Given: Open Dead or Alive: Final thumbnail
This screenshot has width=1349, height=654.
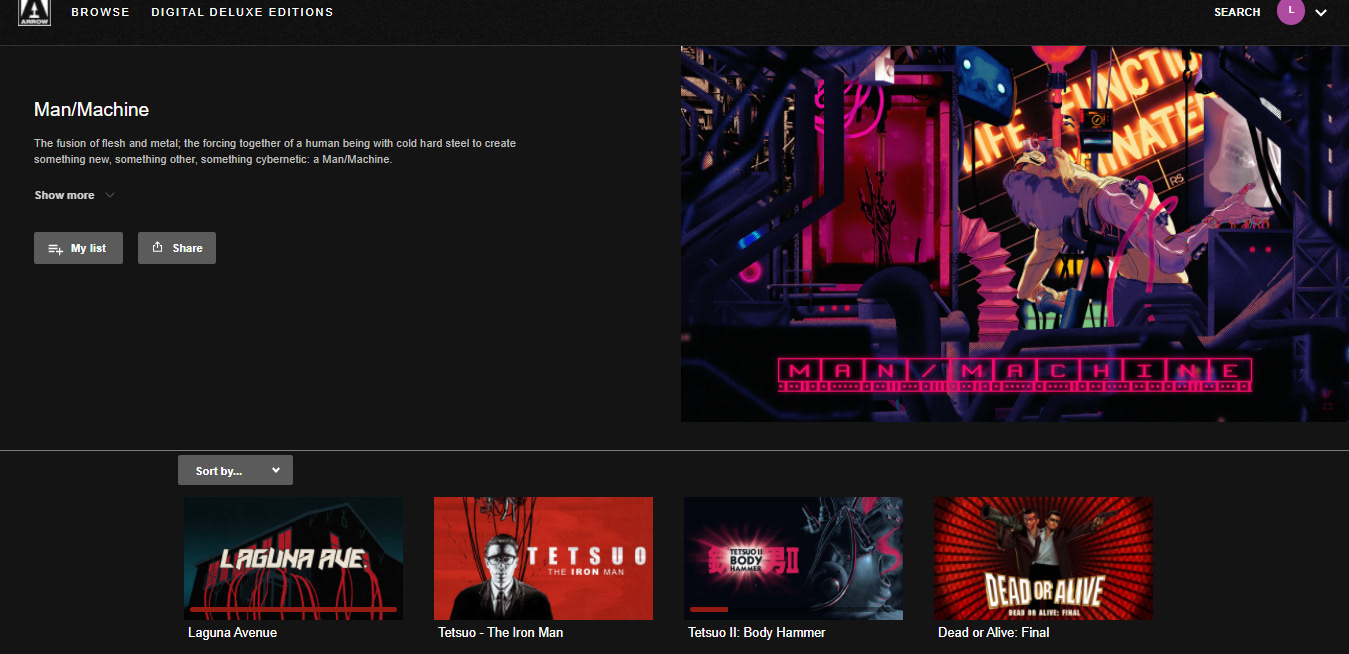Looking at the screenshot, I should 1043,558.
